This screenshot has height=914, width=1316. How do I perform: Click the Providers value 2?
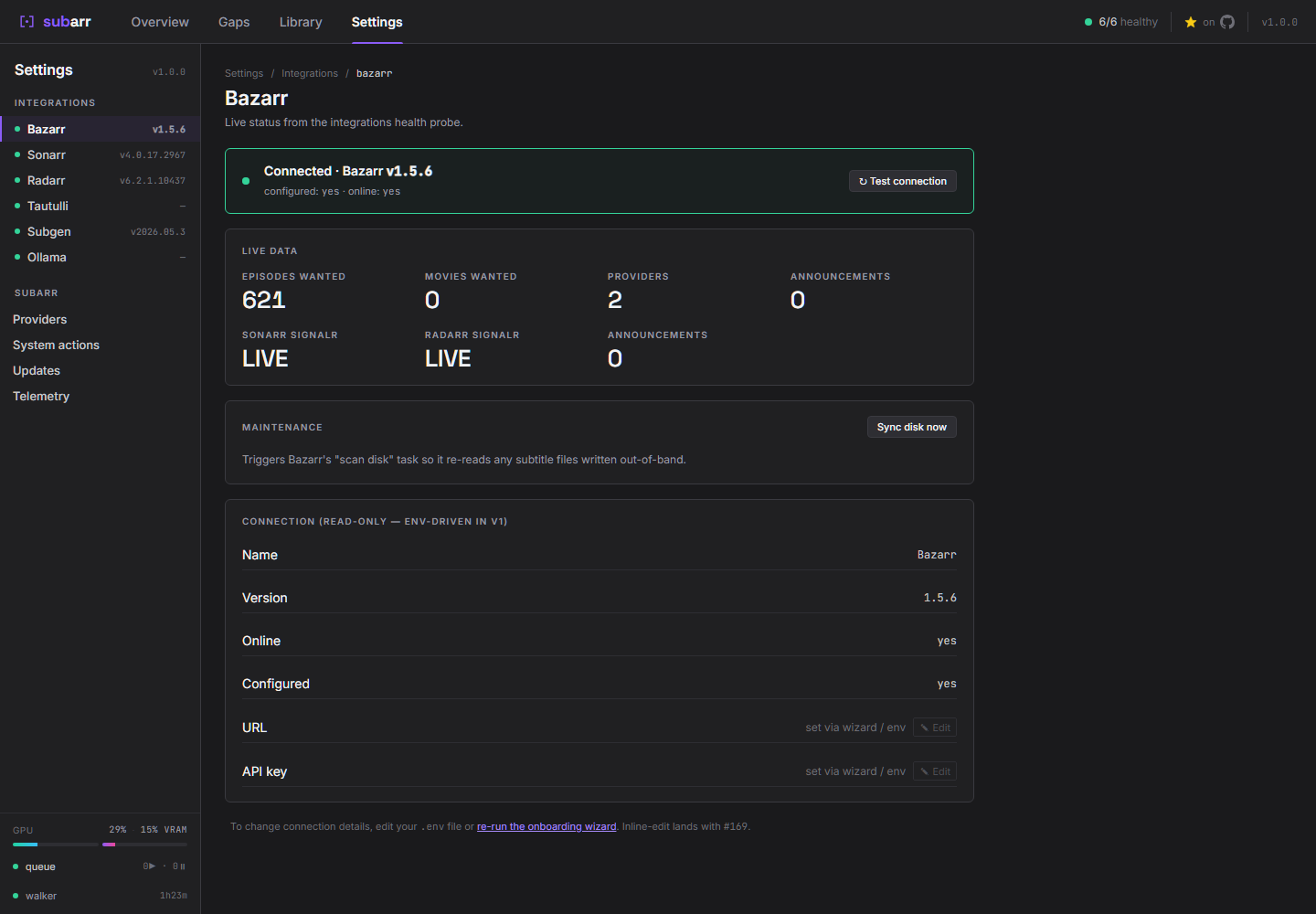[615, 300]
